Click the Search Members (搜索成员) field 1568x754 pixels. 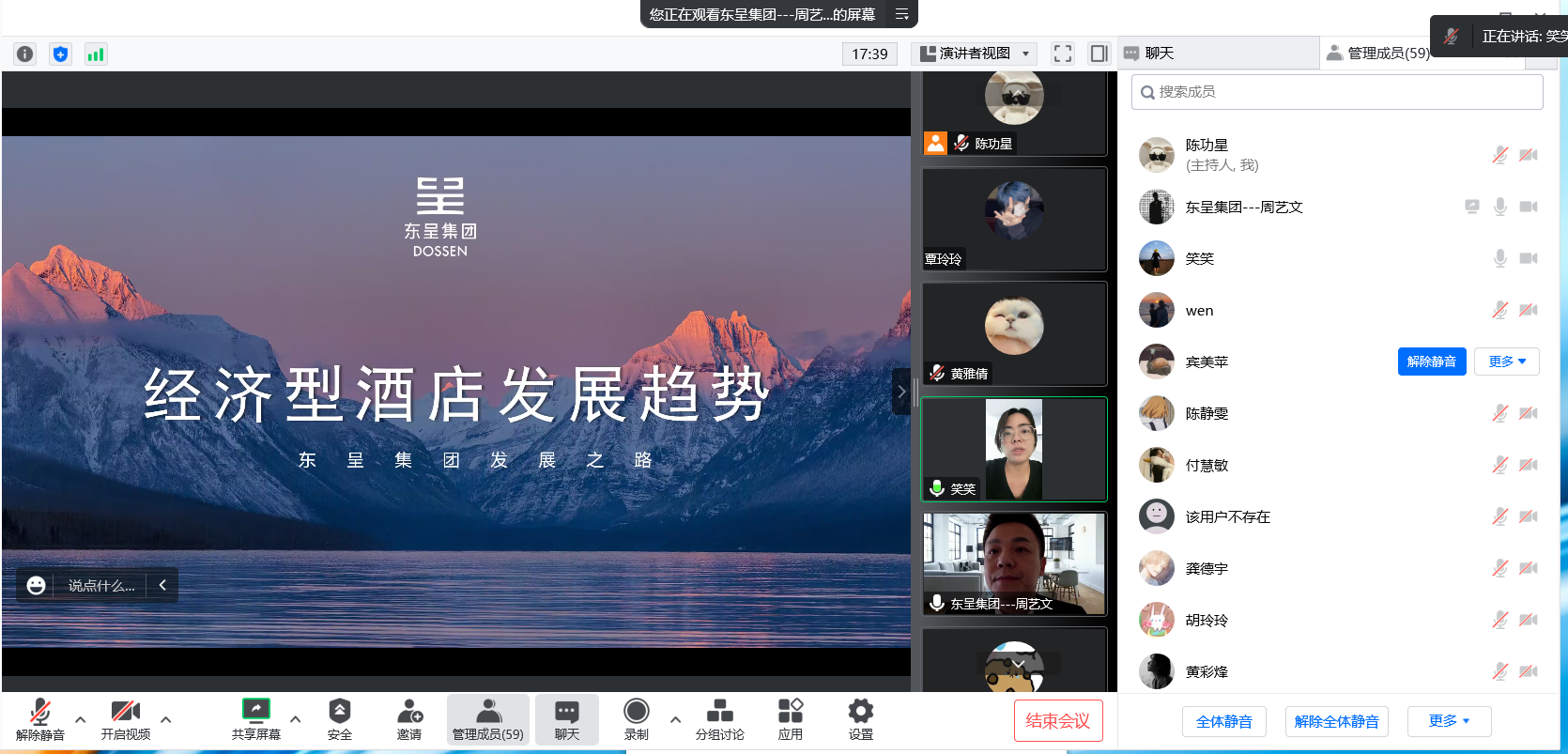point(1337,92)
